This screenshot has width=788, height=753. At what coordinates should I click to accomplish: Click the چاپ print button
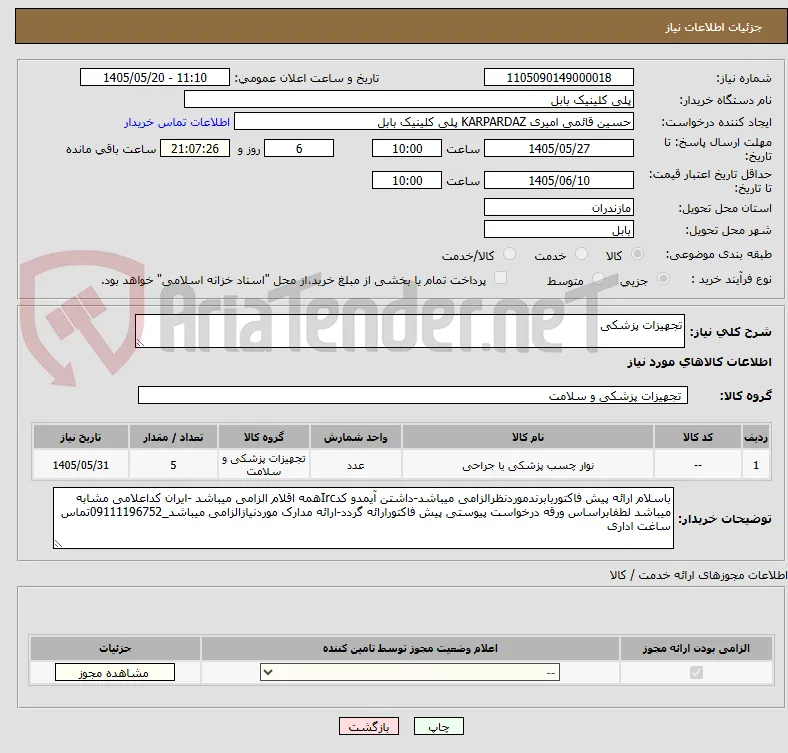(439, 727)
